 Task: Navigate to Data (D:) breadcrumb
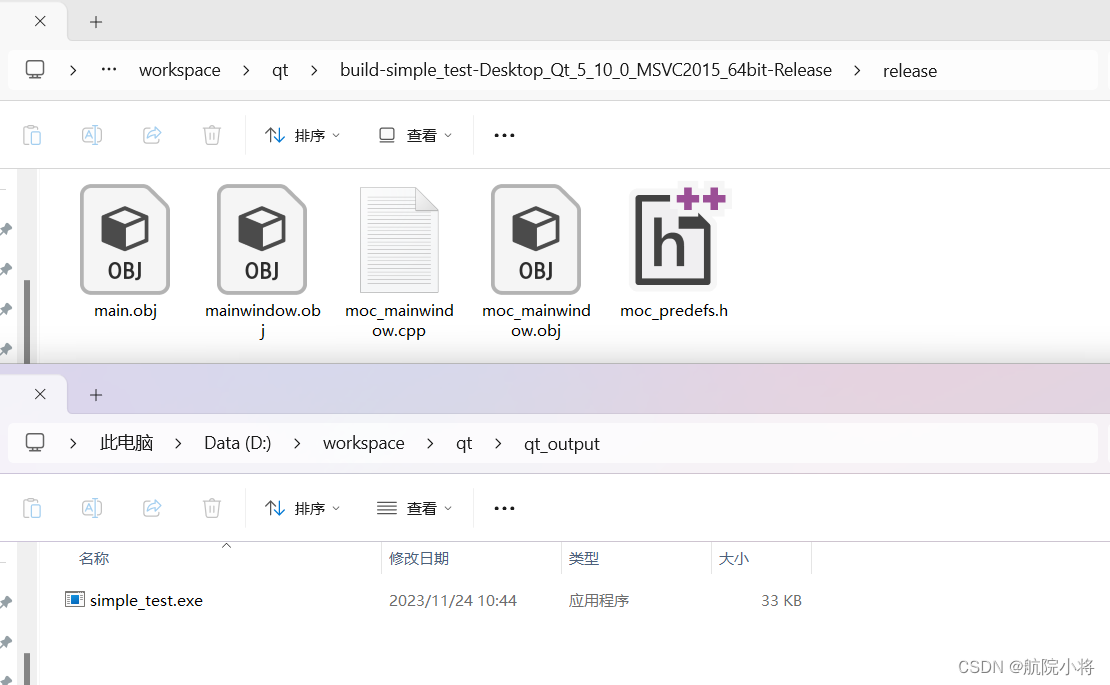pyautogui.click(x=238, y=443)
